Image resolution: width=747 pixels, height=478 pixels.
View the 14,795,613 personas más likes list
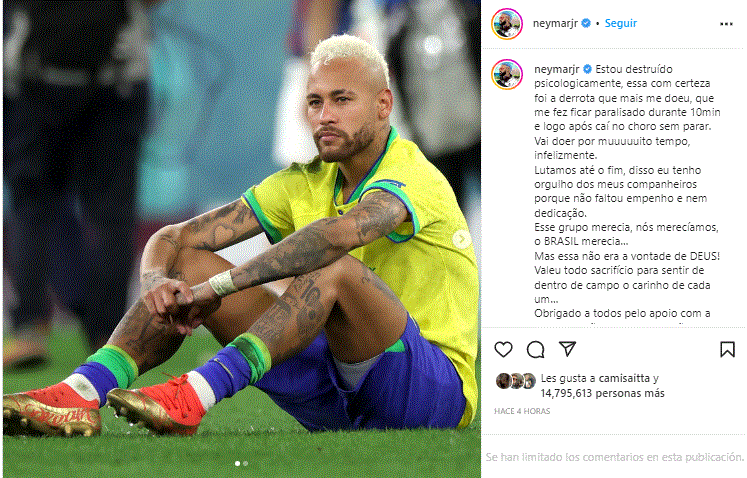[x=602, y=393]
